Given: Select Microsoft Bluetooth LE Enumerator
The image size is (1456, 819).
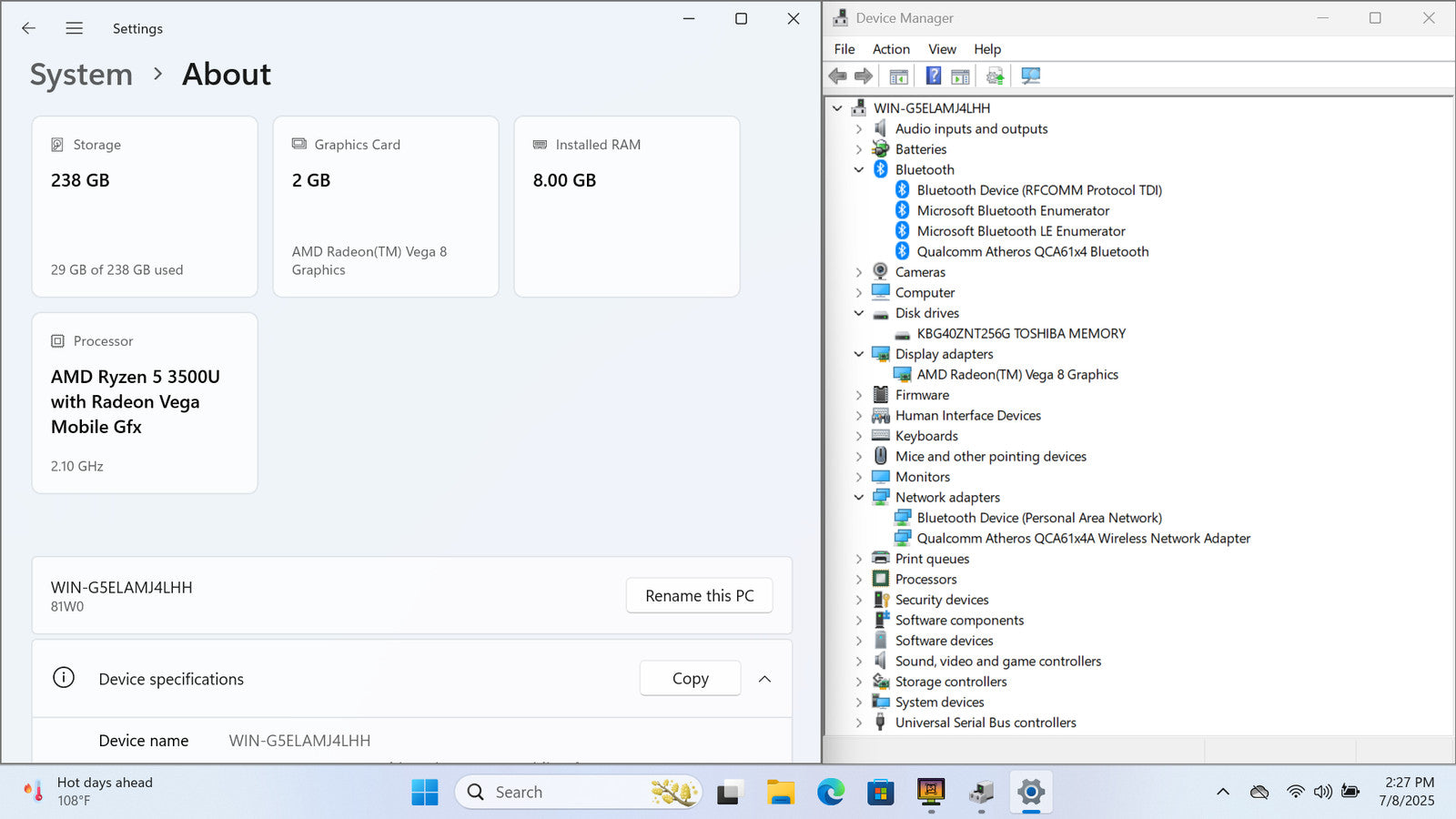Looking at the screenshot, I should (1021, 231).
